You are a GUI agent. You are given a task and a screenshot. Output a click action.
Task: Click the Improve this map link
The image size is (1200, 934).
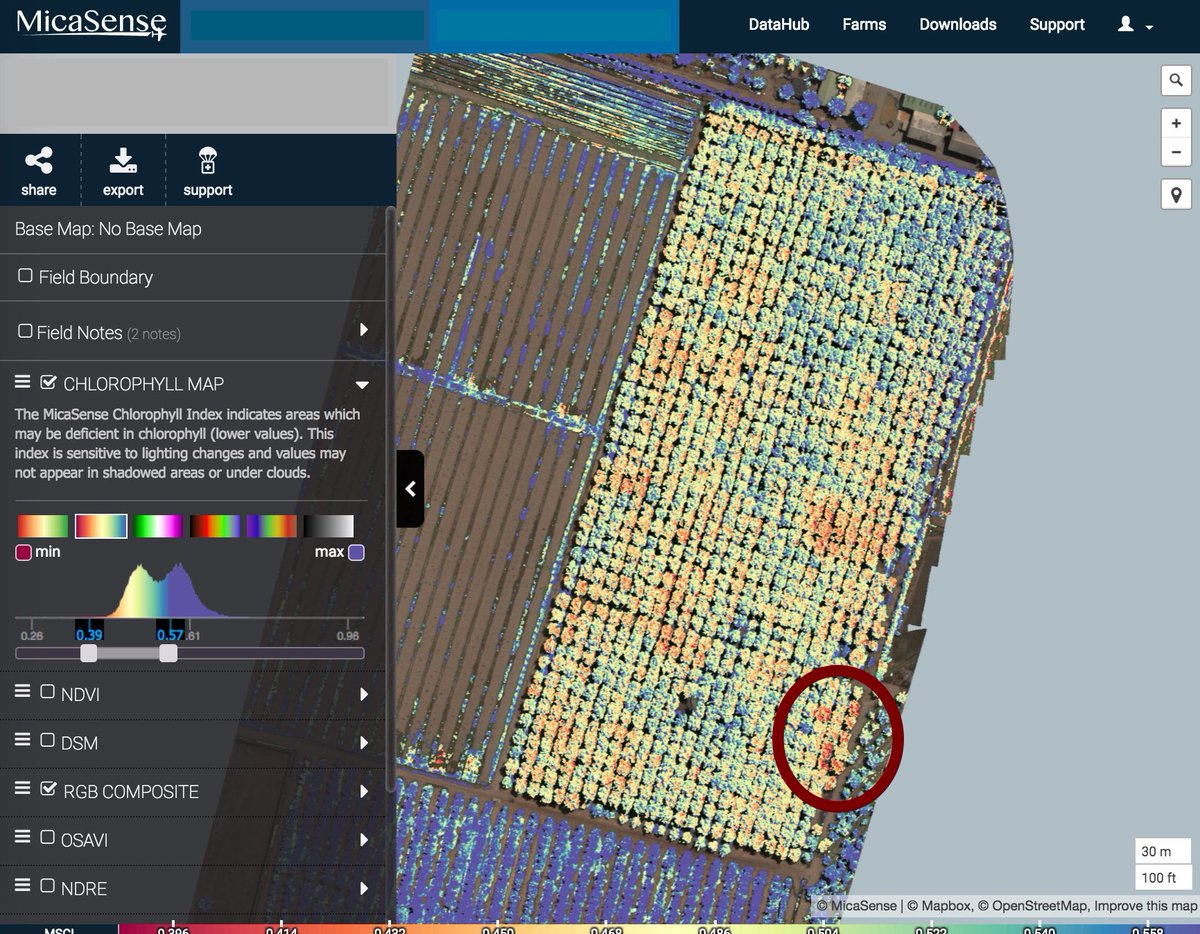click(1146, 906)
